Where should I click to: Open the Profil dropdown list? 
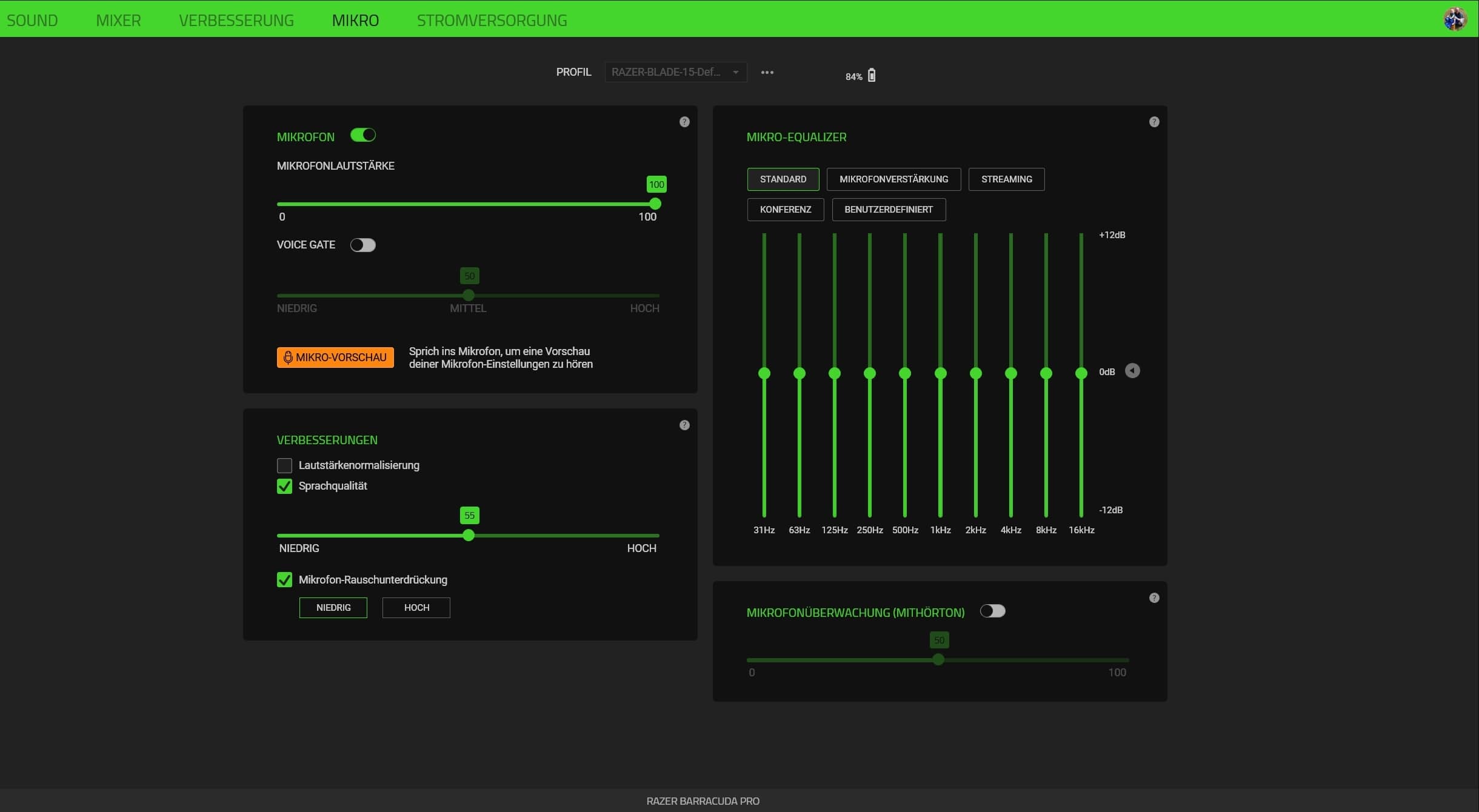coord(675,72)
